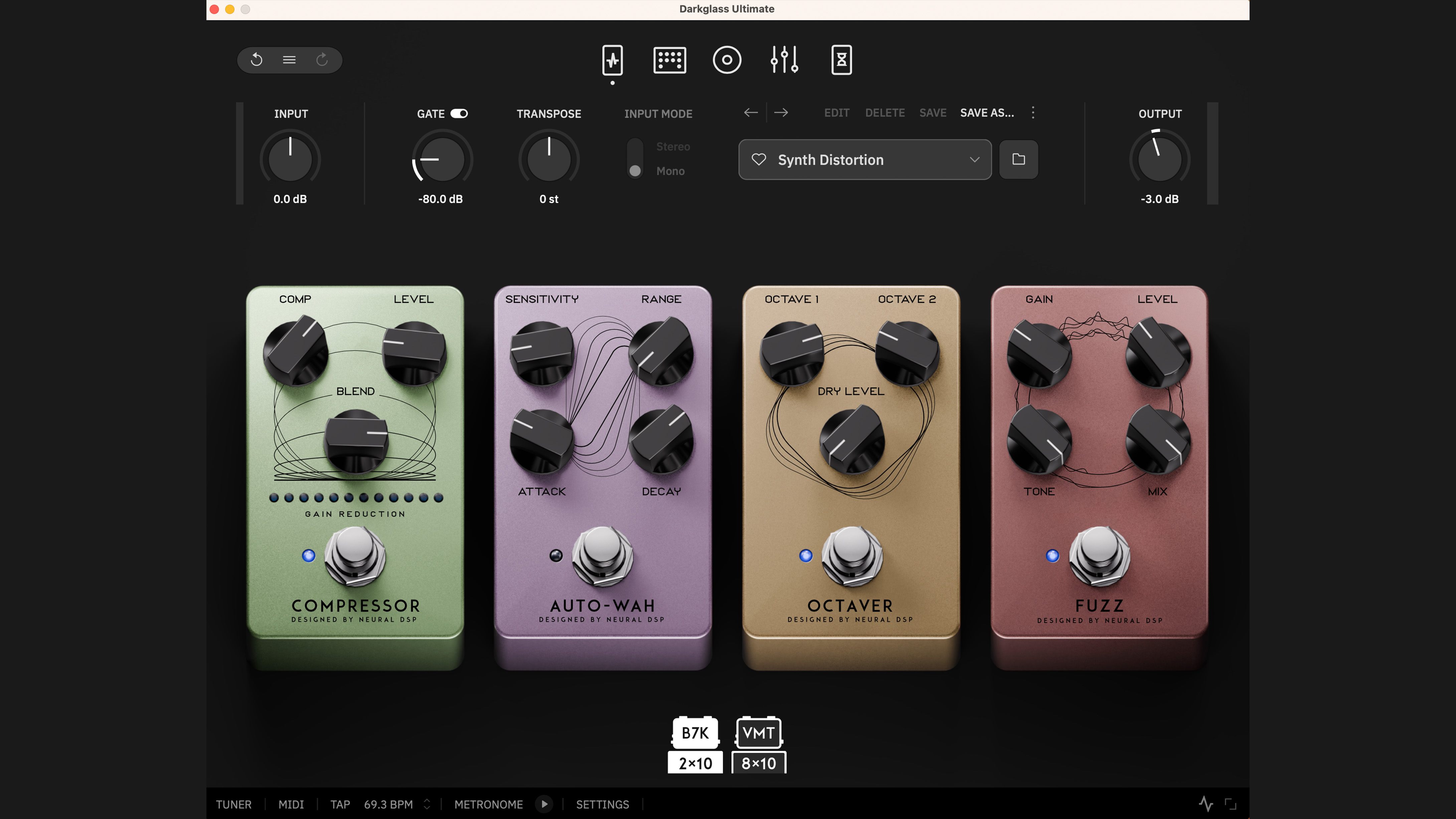Click the 0 st transpose value
This screenshot has width=1456, height=819.
click(x=549, y=199)
